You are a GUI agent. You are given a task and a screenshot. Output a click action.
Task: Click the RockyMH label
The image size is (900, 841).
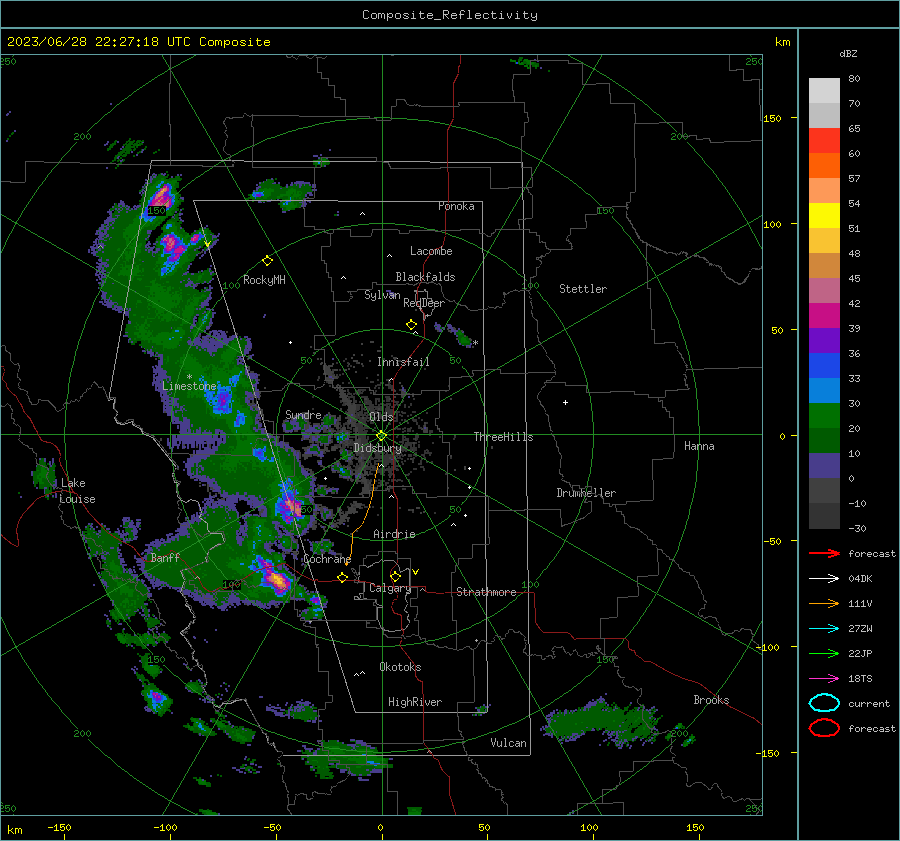click(x=264, y=280)
